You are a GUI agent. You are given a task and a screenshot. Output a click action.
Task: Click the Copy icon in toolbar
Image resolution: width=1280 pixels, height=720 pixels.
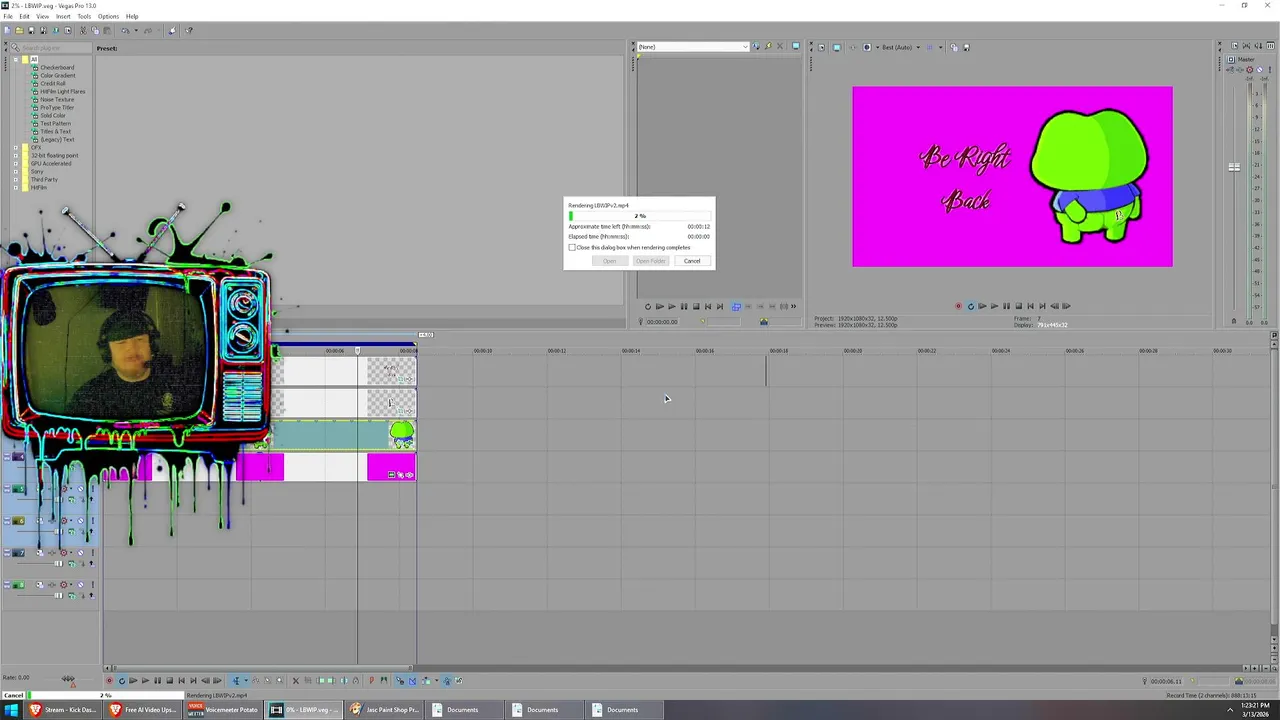coord(95,30)
